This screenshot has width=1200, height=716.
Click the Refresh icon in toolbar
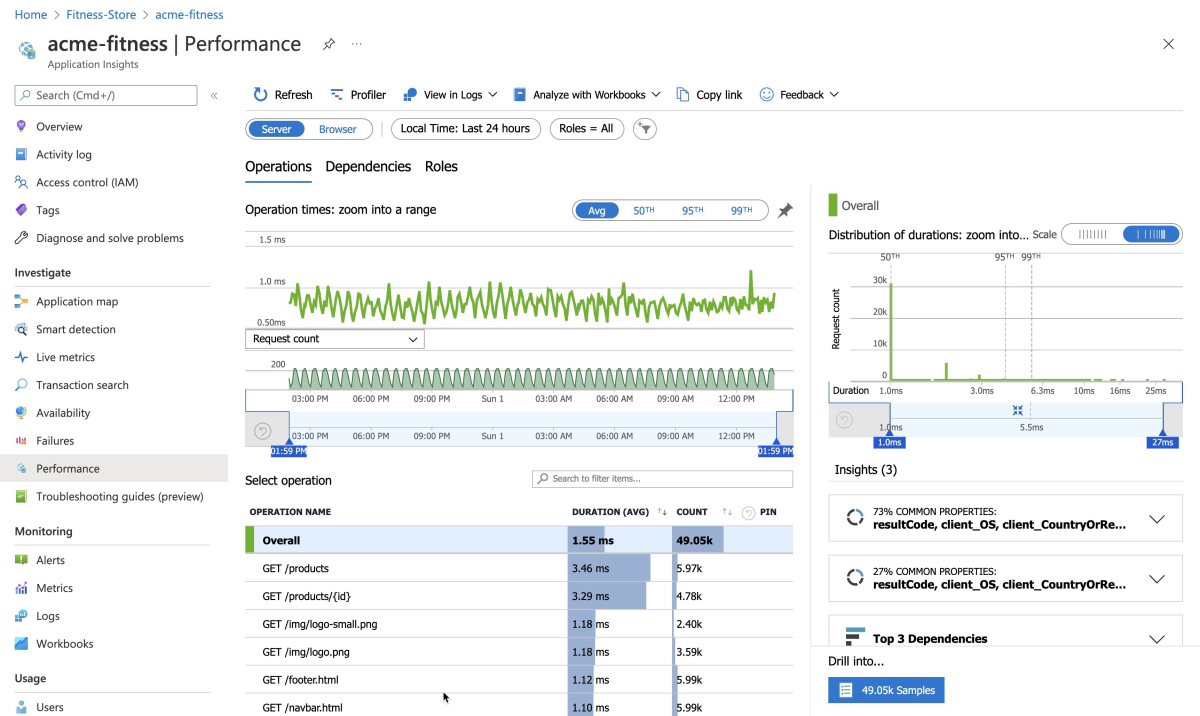click(260, 95)
